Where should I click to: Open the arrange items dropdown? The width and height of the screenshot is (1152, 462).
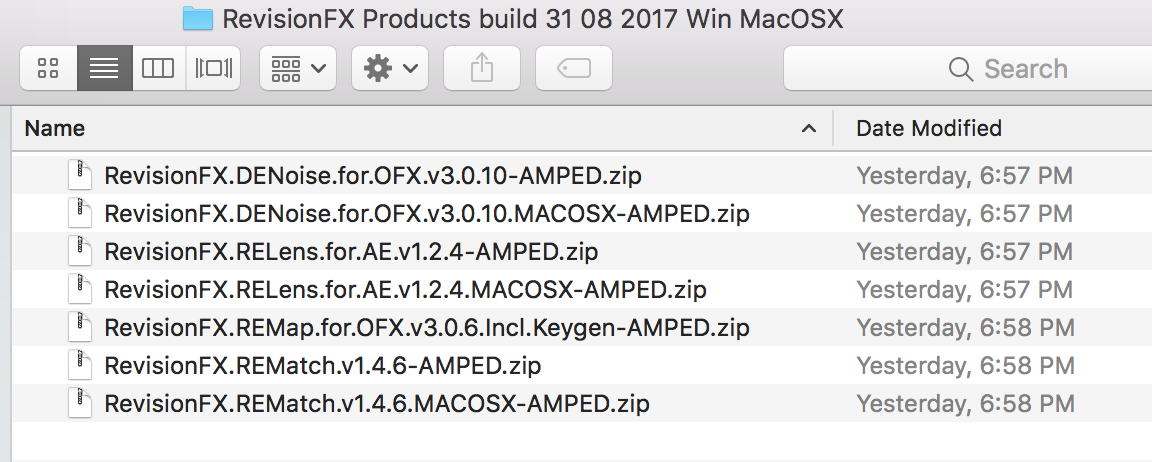298,69
